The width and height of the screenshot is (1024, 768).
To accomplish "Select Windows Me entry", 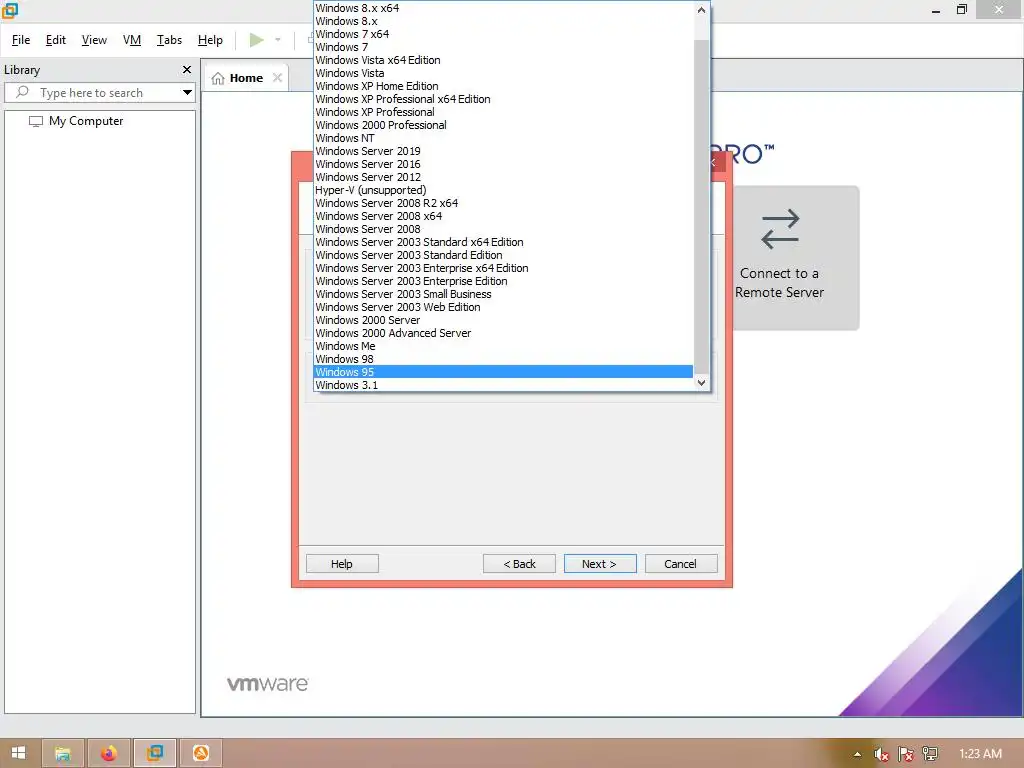I will 503,346.
